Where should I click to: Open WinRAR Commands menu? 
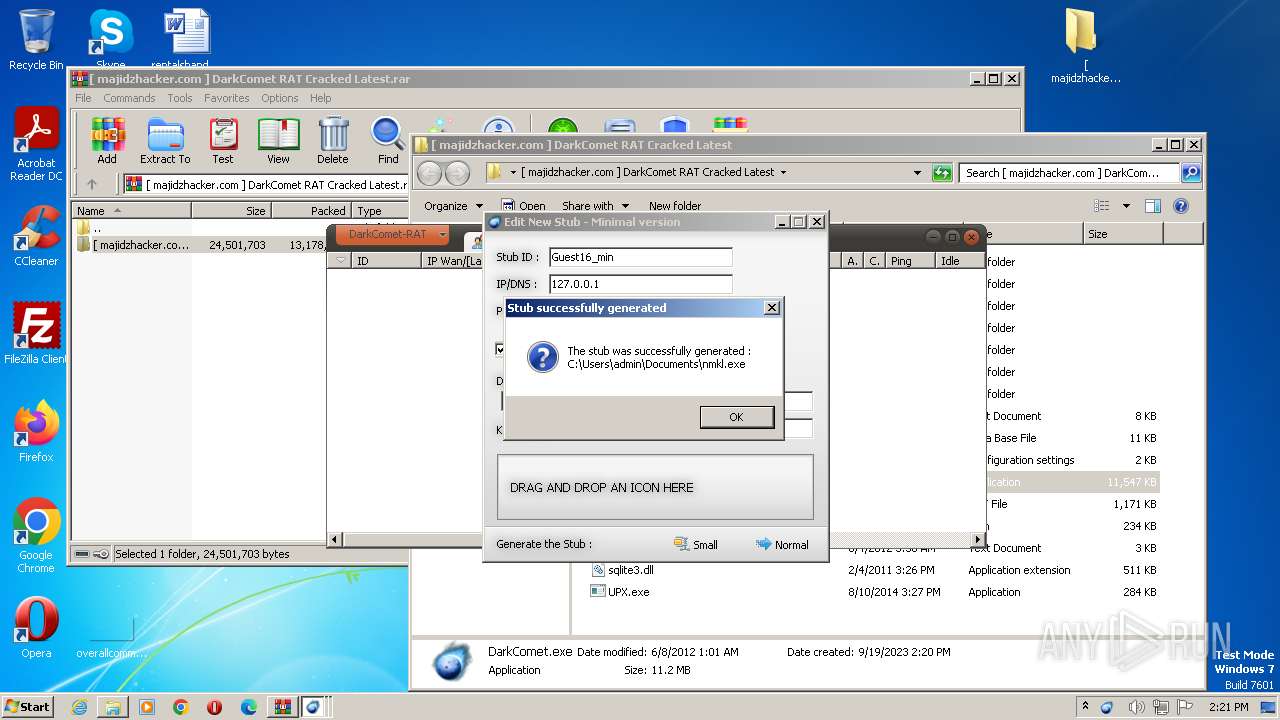pyautogui.click(x=129, y=98)
